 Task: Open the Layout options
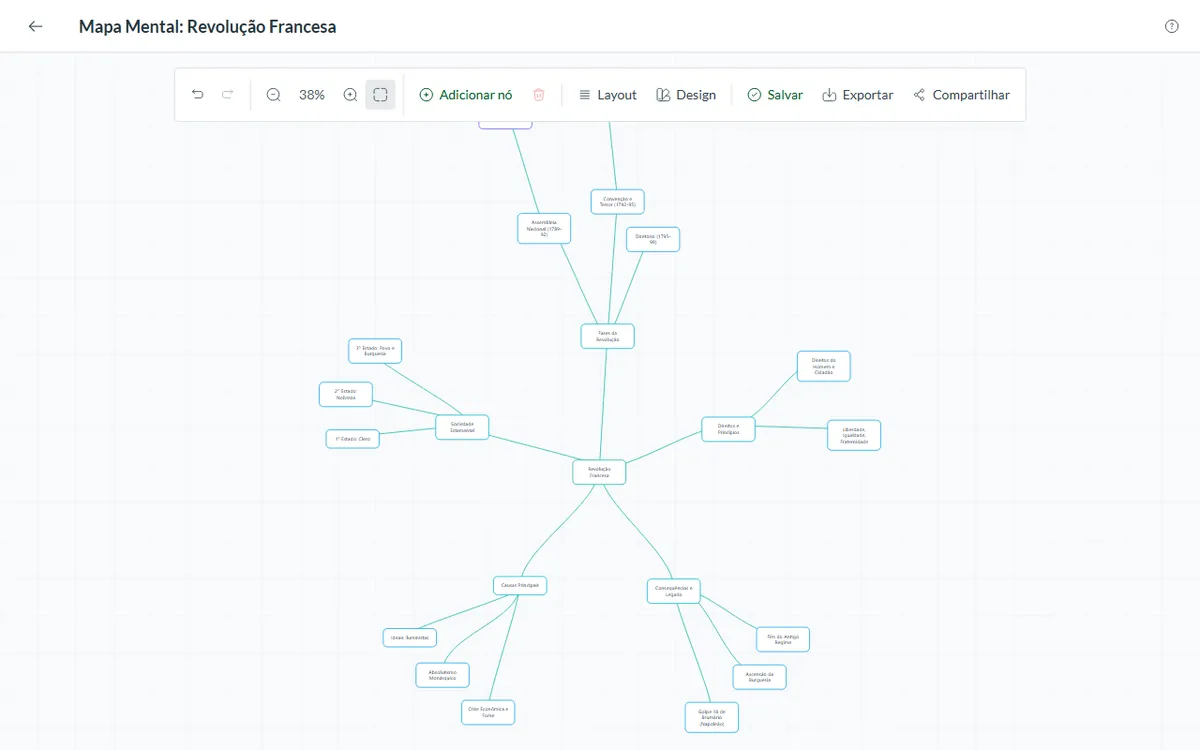[608, 95]
